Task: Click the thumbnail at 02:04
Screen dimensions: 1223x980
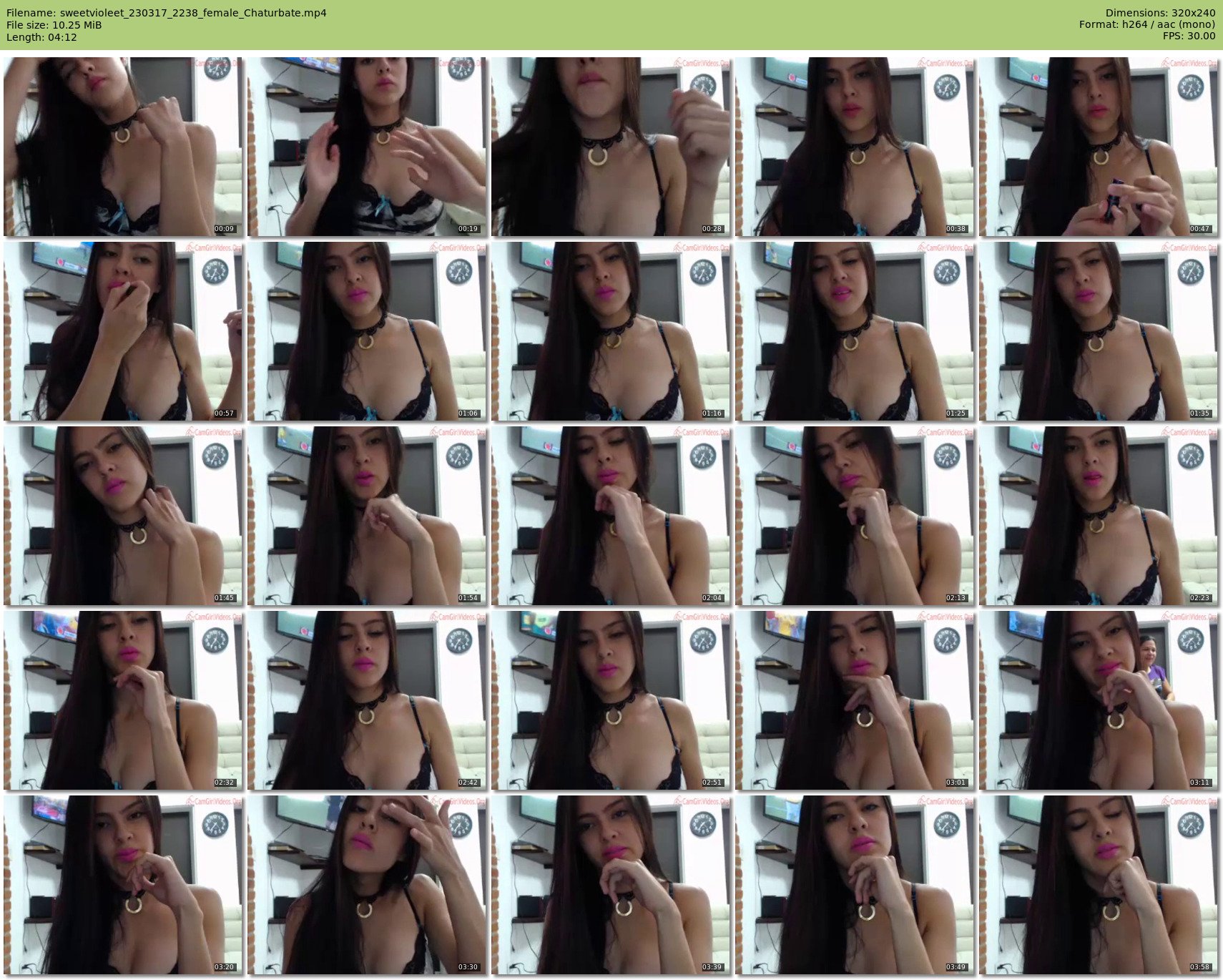Action: pyautogui.click(x=611, y=516)
